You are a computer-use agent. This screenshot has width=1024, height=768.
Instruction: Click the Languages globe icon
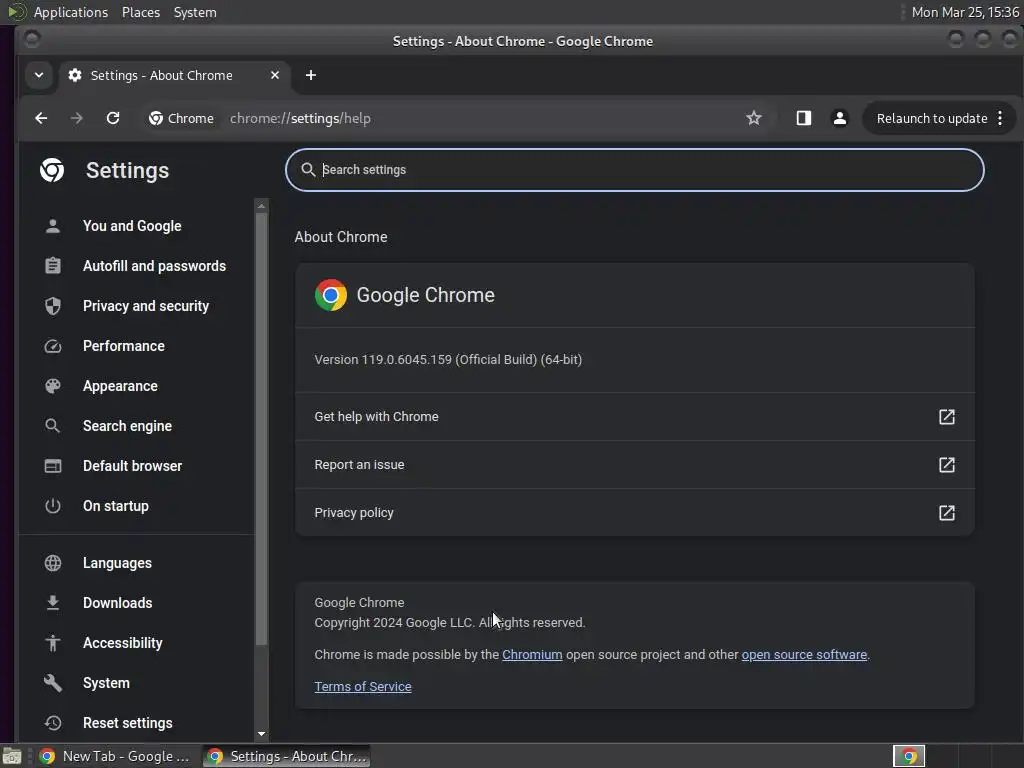(x=53, y=563)
